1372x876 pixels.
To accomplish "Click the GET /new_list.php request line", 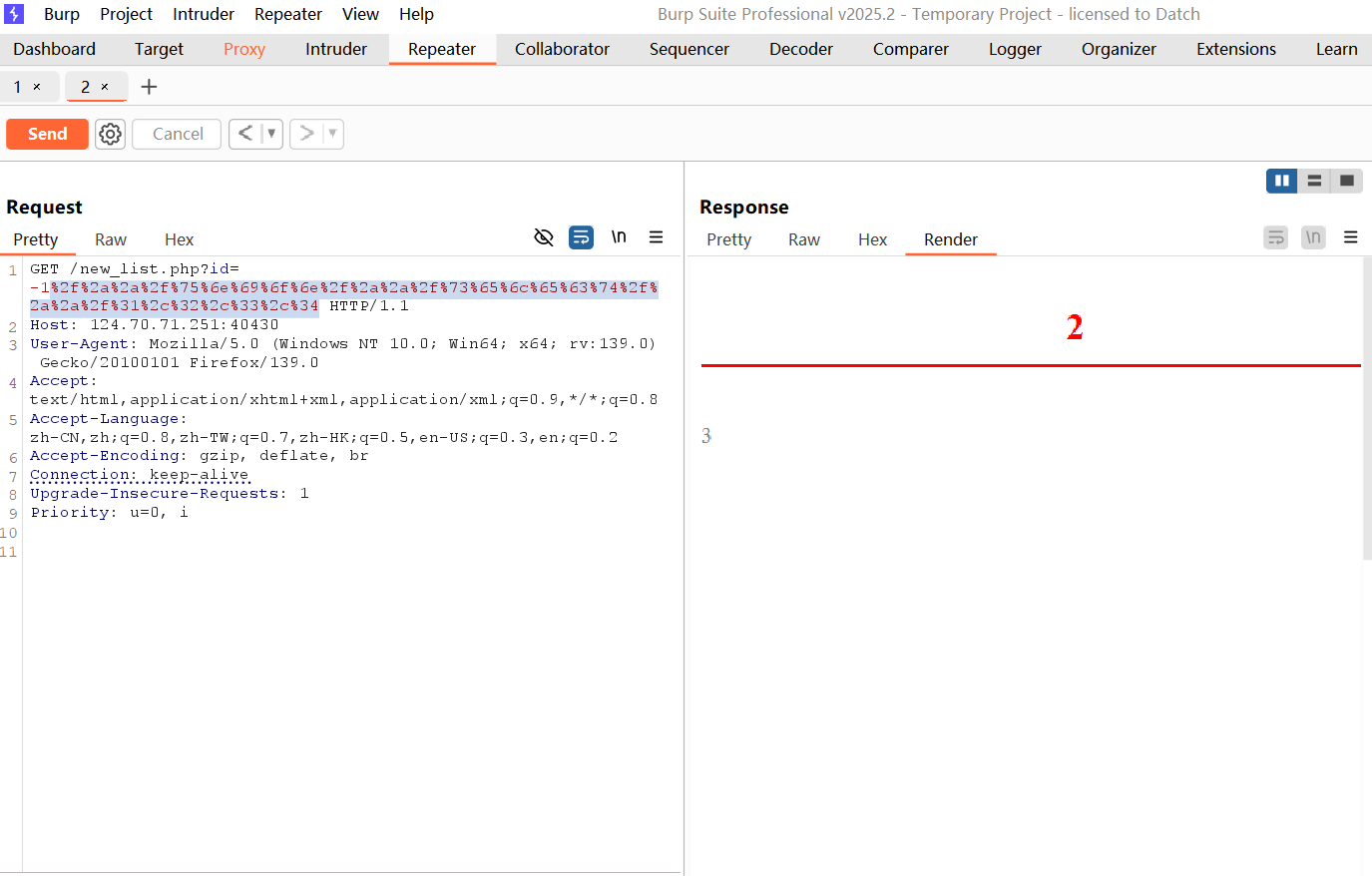I will [135, 269].
